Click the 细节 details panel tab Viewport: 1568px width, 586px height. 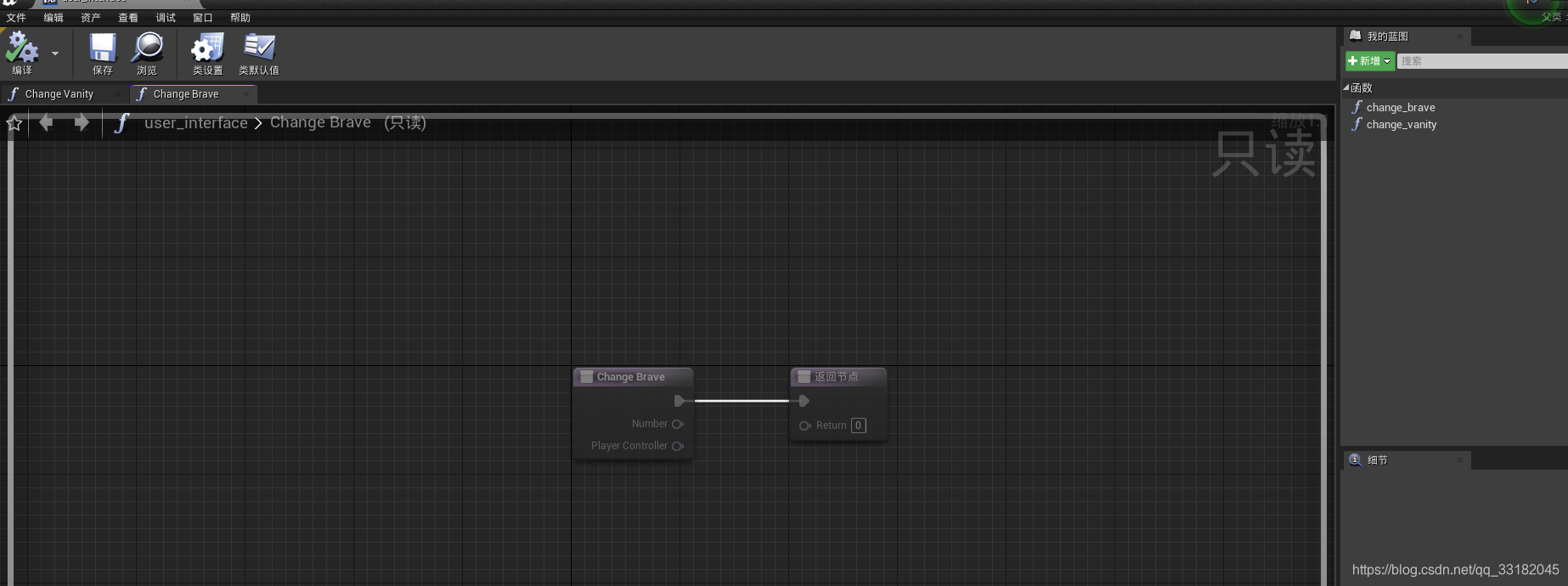pyautogui.click(x=1406, y=459)
